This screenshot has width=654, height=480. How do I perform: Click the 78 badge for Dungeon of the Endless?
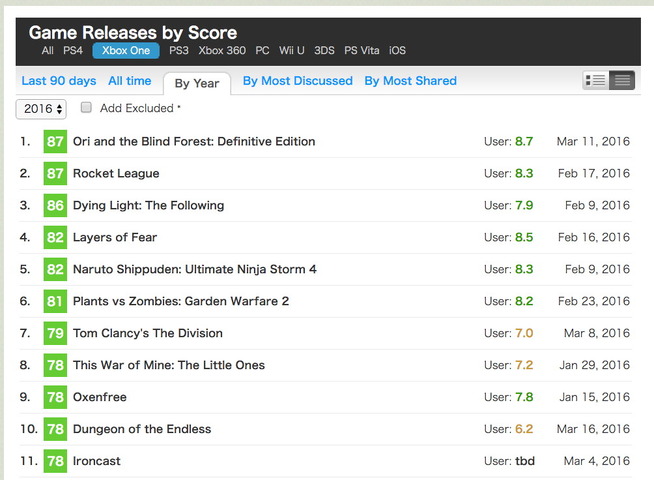[55, 429]
